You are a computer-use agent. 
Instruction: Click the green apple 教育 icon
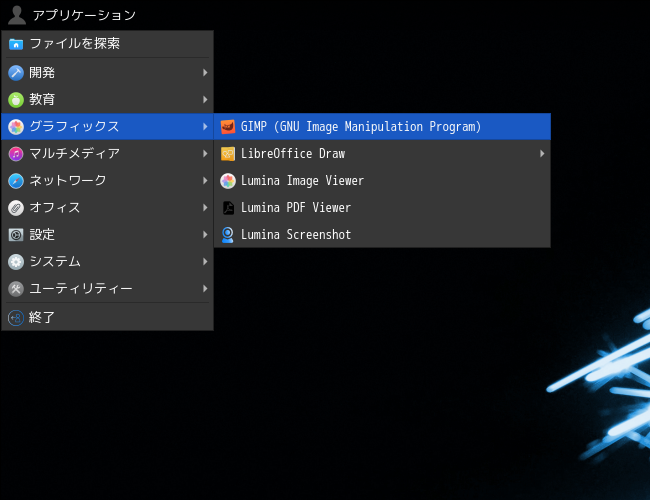pyautogui.click(x=16, y=100)
